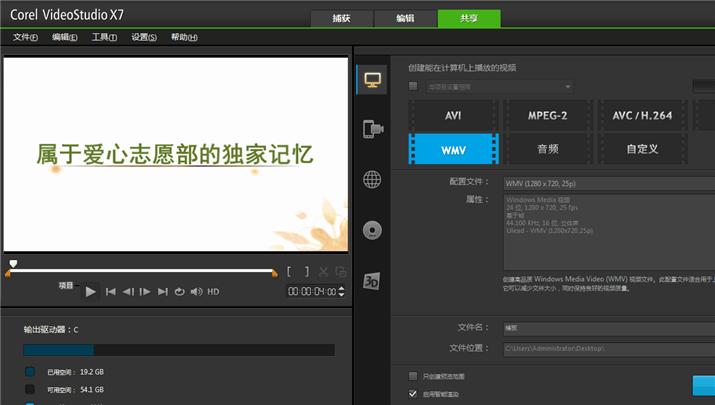This screenshot has width=715, height=405.
Task: Click the output drive space usage bar
Action: (179, 350)
